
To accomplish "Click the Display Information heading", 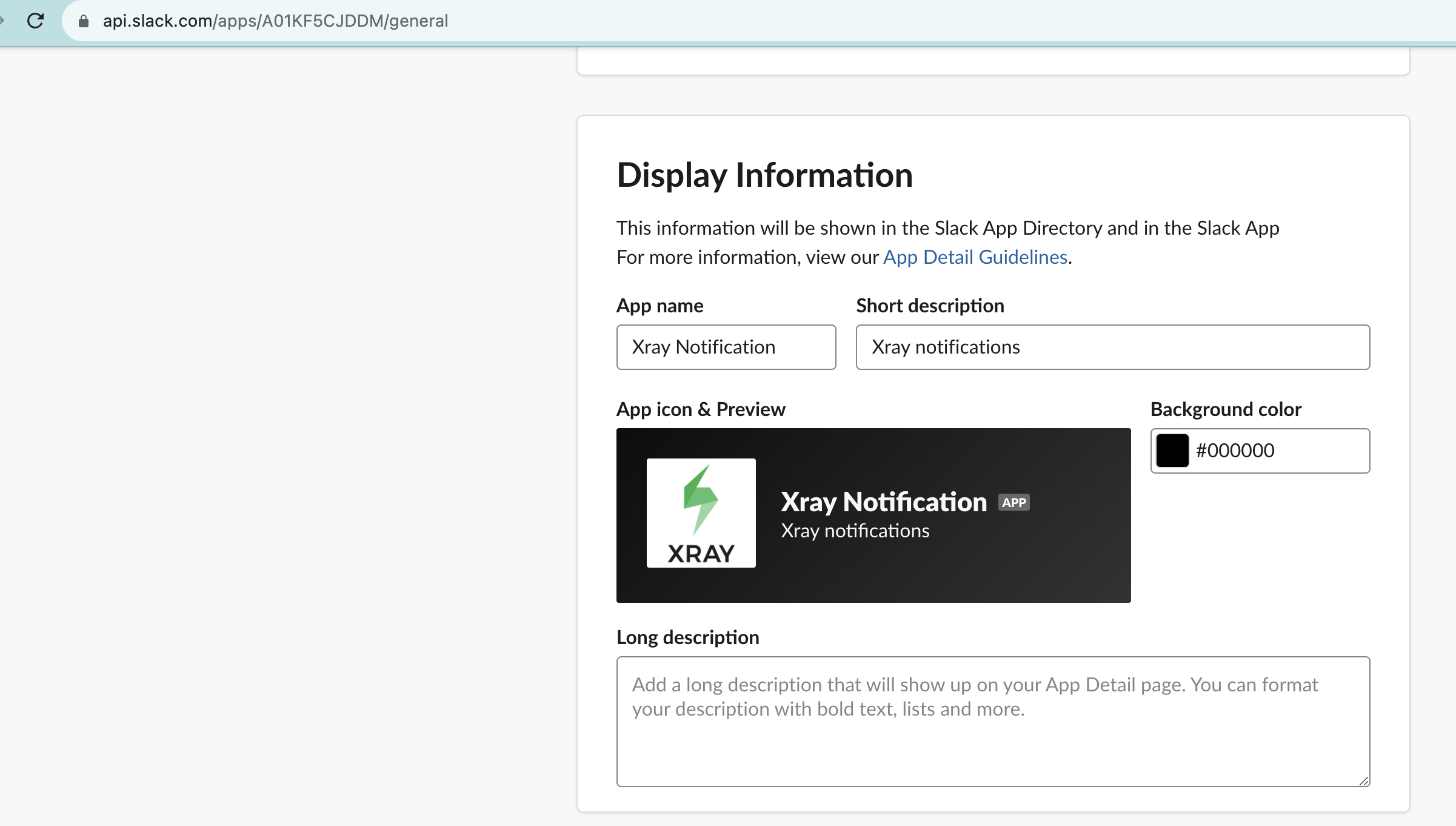I will tap(764, 175).
